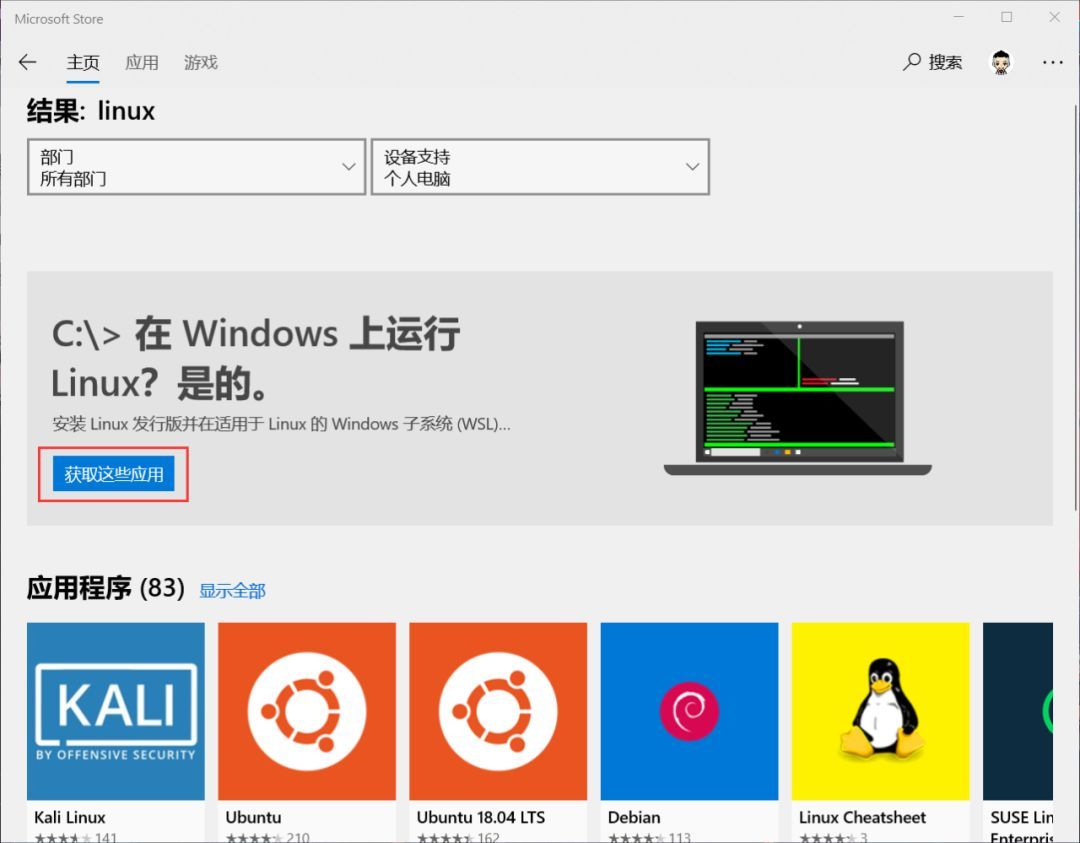The width and height of the screenshot is (1080, 843).
Task: Close the Microsoft Store window
Action: tap(1055, 17)
